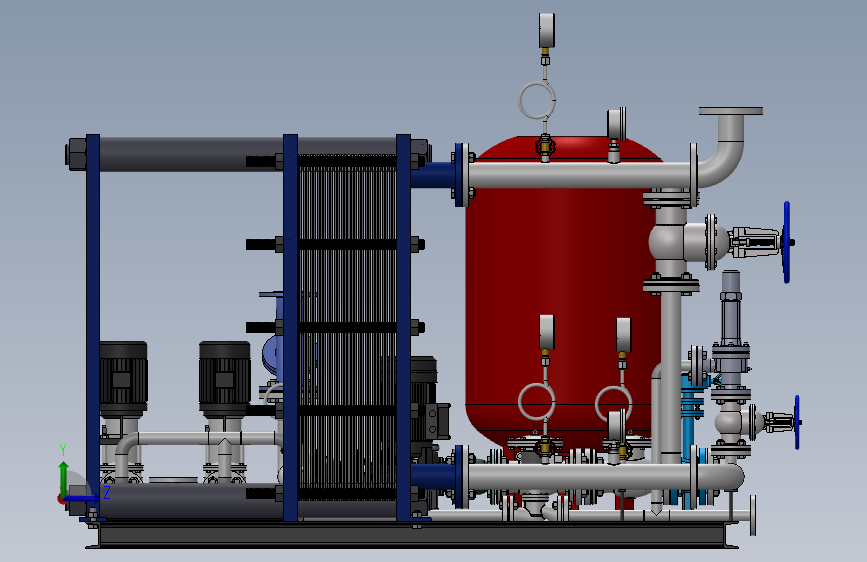Viewport: 867px width, 562px height.
Task: Select the far-left blue support column
Action: pos(93,326)
